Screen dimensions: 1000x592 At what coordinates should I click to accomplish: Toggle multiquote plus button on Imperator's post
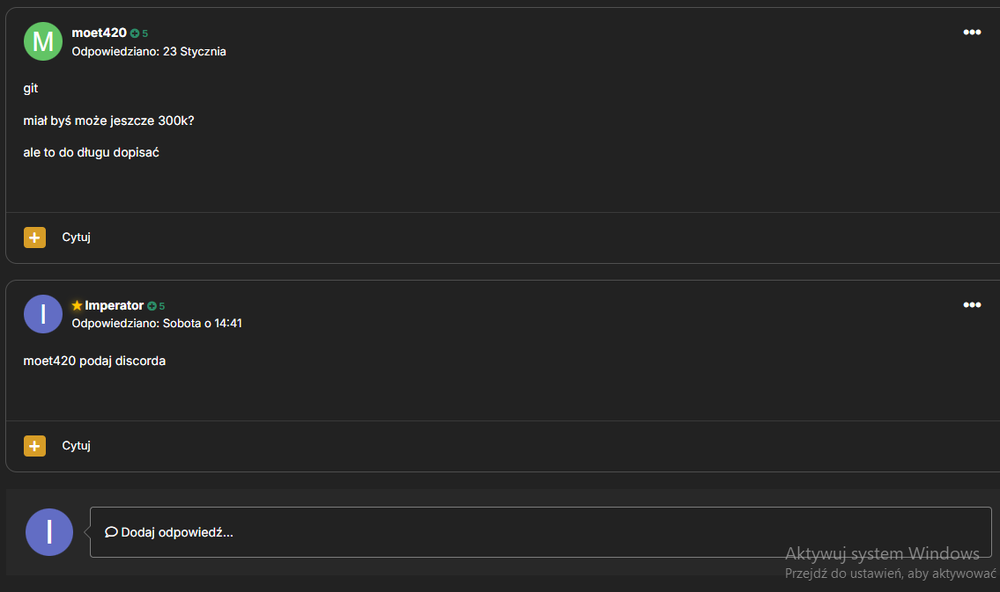pos(34,446)
